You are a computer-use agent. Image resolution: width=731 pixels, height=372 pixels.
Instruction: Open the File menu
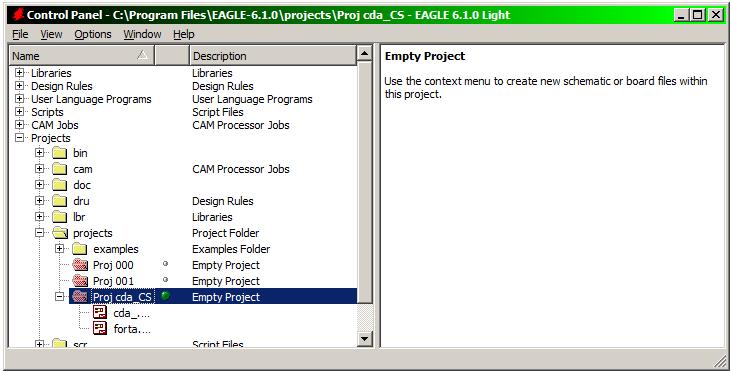pos(20,34)
